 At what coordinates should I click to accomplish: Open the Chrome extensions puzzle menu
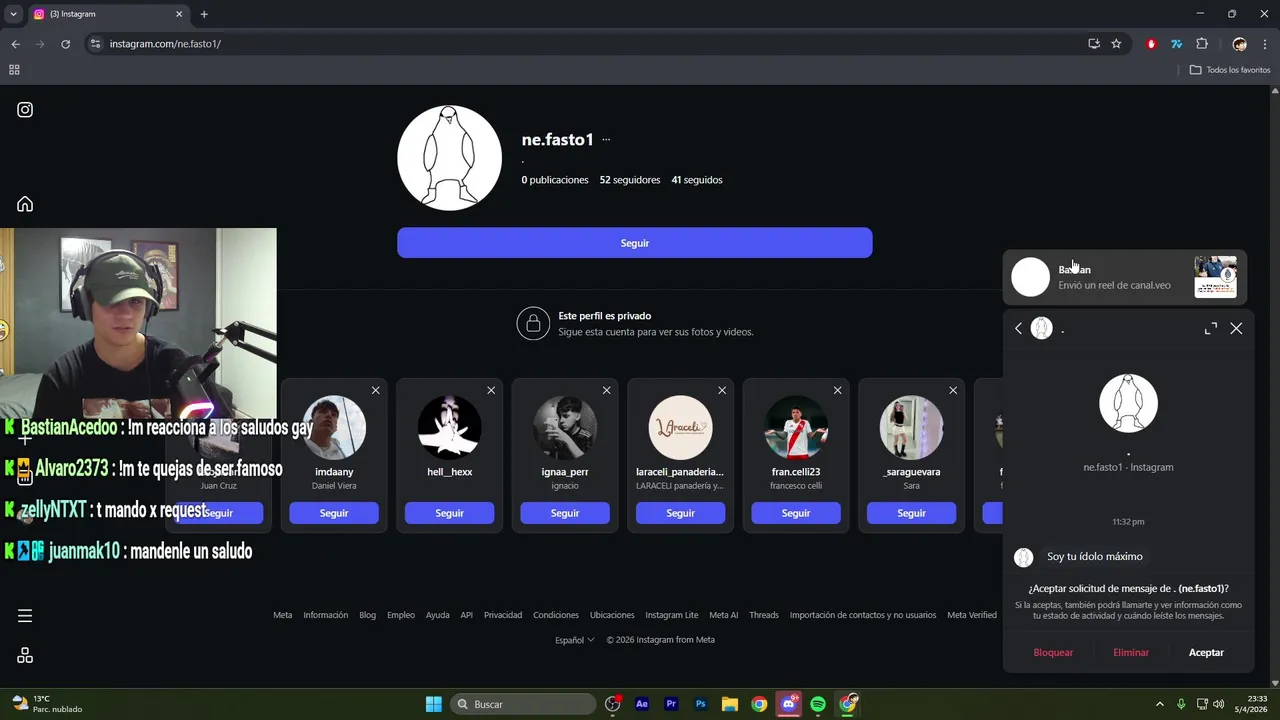point(1202,44)
